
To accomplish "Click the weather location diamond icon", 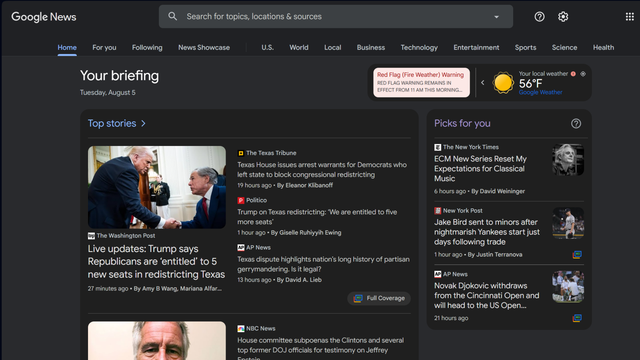I will coord(583,74).
